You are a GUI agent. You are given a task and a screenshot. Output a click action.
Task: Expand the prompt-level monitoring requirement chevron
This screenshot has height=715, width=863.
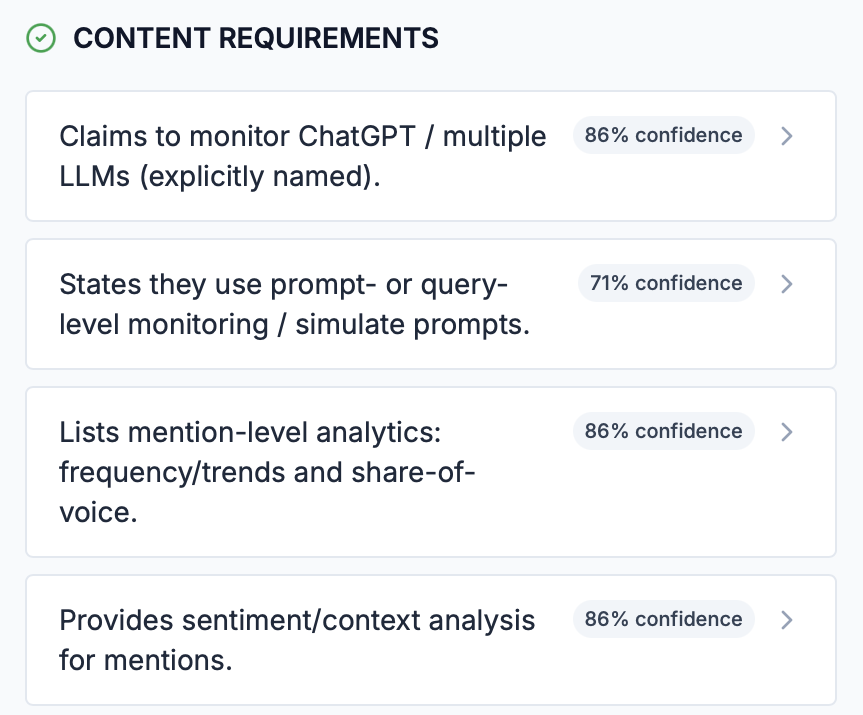pos(787,284)
